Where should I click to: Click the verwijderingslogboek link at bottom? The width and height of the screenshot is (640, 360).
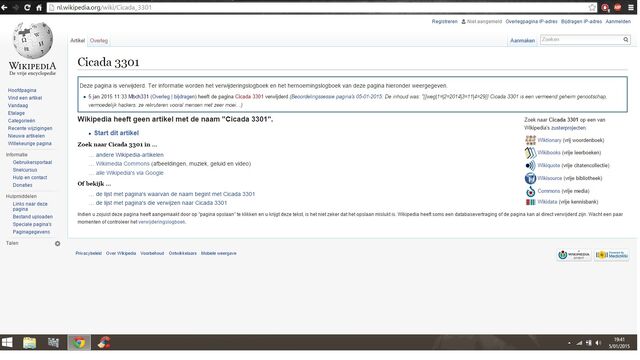click(162, 222)
